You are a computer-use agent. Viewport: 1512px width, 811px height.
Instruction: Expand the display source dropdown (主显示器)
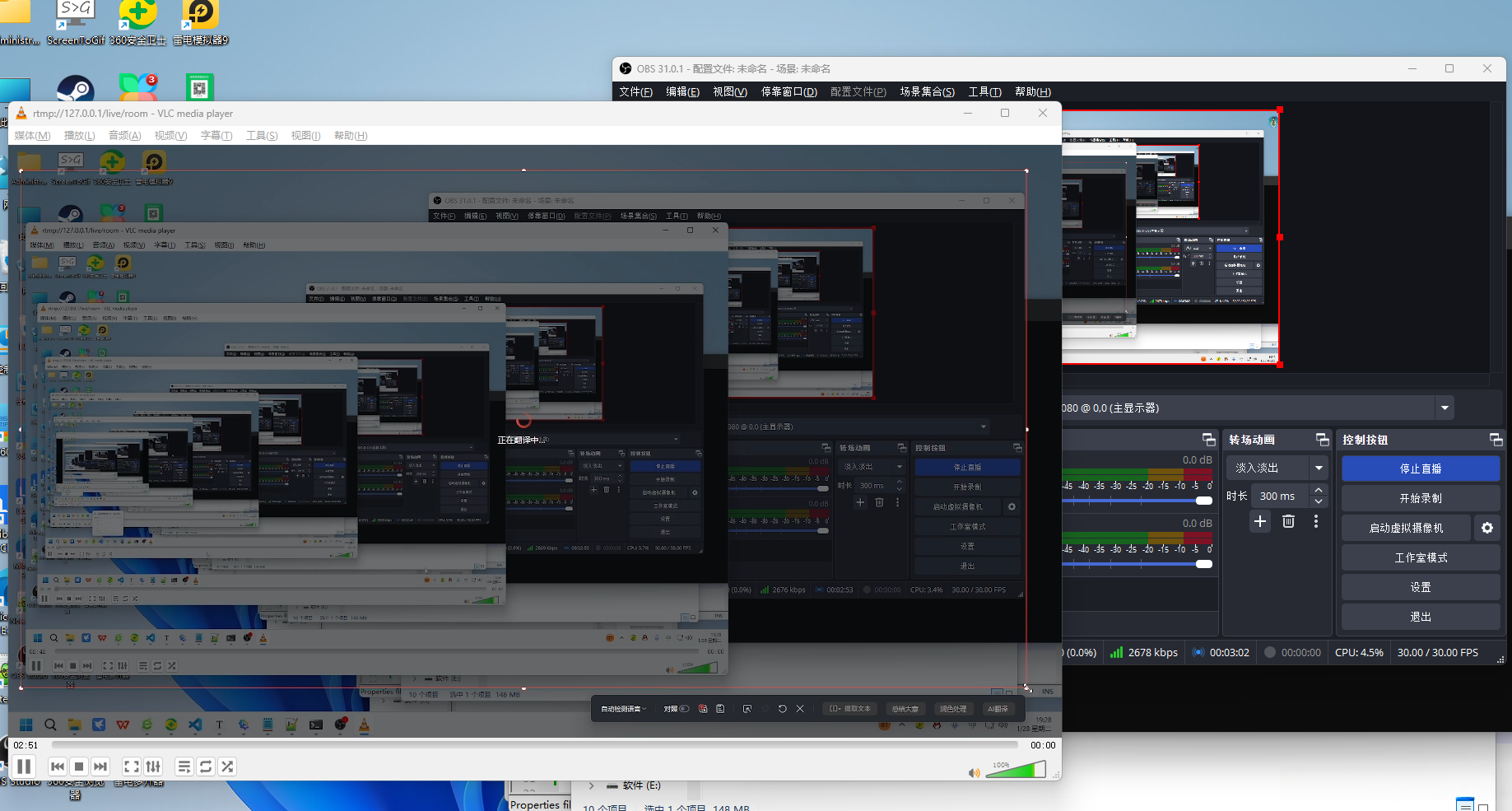pyautogui.click(x=1445, y=408)
